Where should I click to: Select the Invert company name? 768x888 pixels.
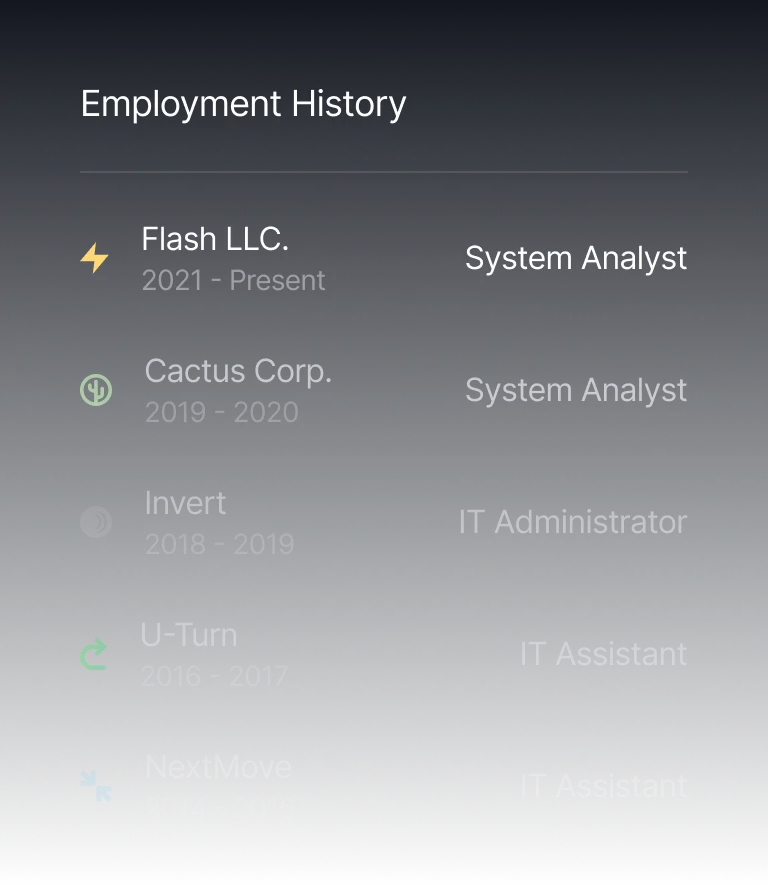click(185, 503)
